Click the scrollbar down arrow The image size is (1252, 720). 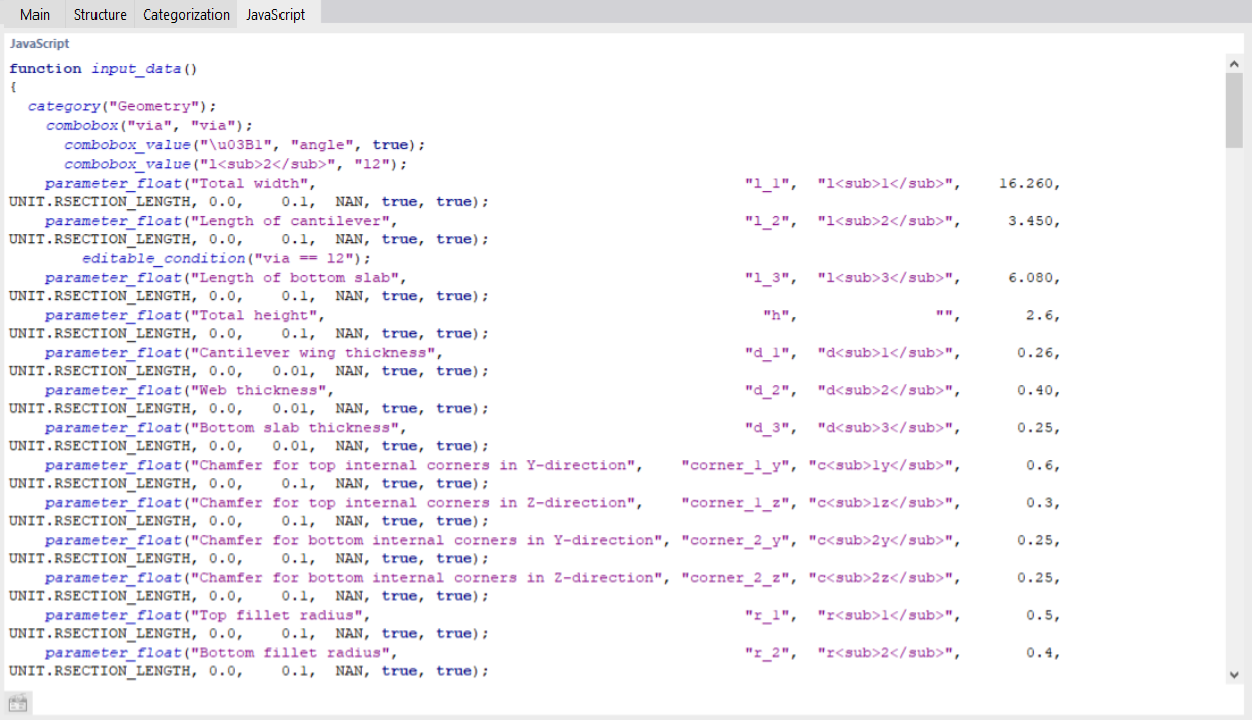pos(1234,674)
